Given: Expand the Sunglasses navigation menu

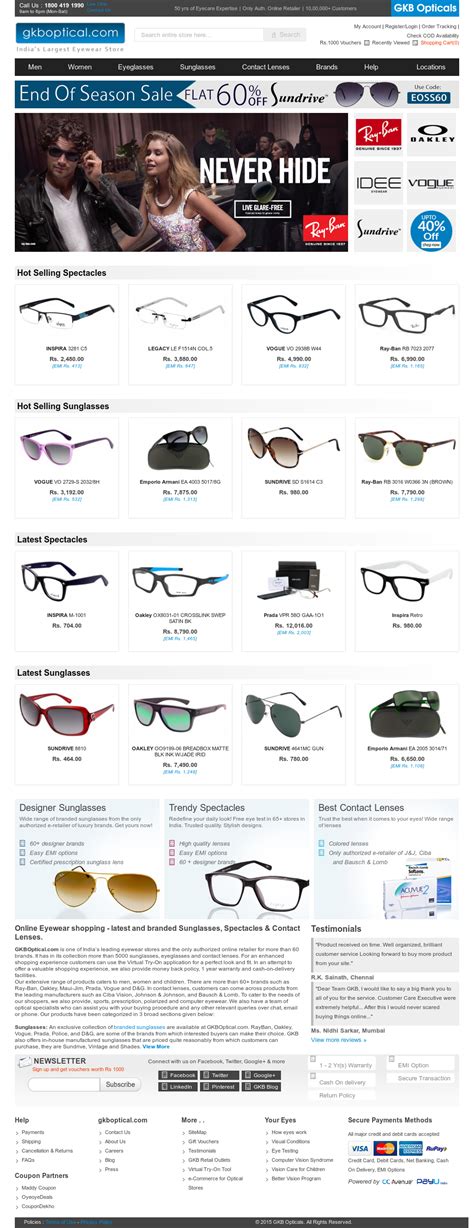Looking at the screenshot, I should point(197,67).
